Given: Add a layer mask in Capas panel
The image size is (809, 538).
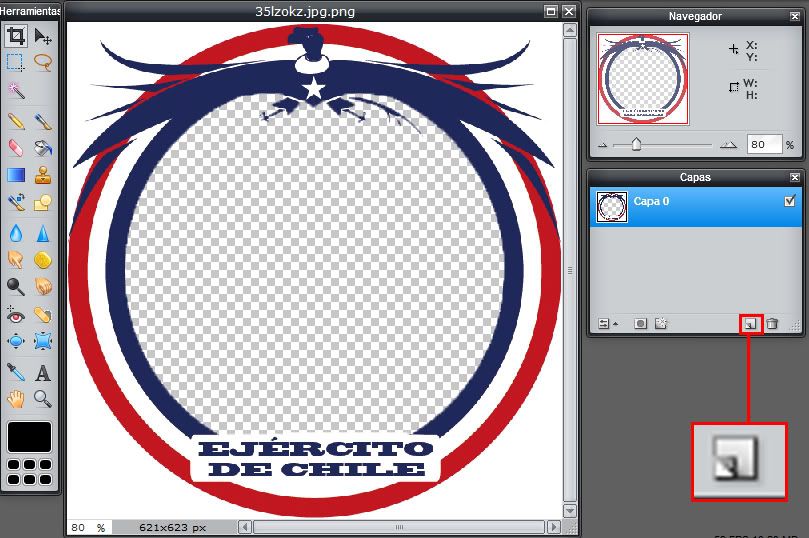Looking at the screenshot, I should 640,324.
